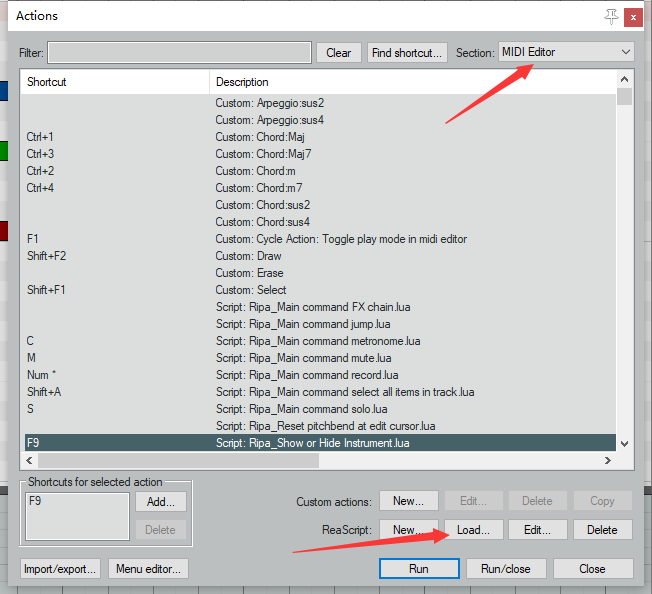Image resolution: width=652 pixels, height=594 pixels.
Task: Select Custom: Chord:m action row
Action: (319, 171)
